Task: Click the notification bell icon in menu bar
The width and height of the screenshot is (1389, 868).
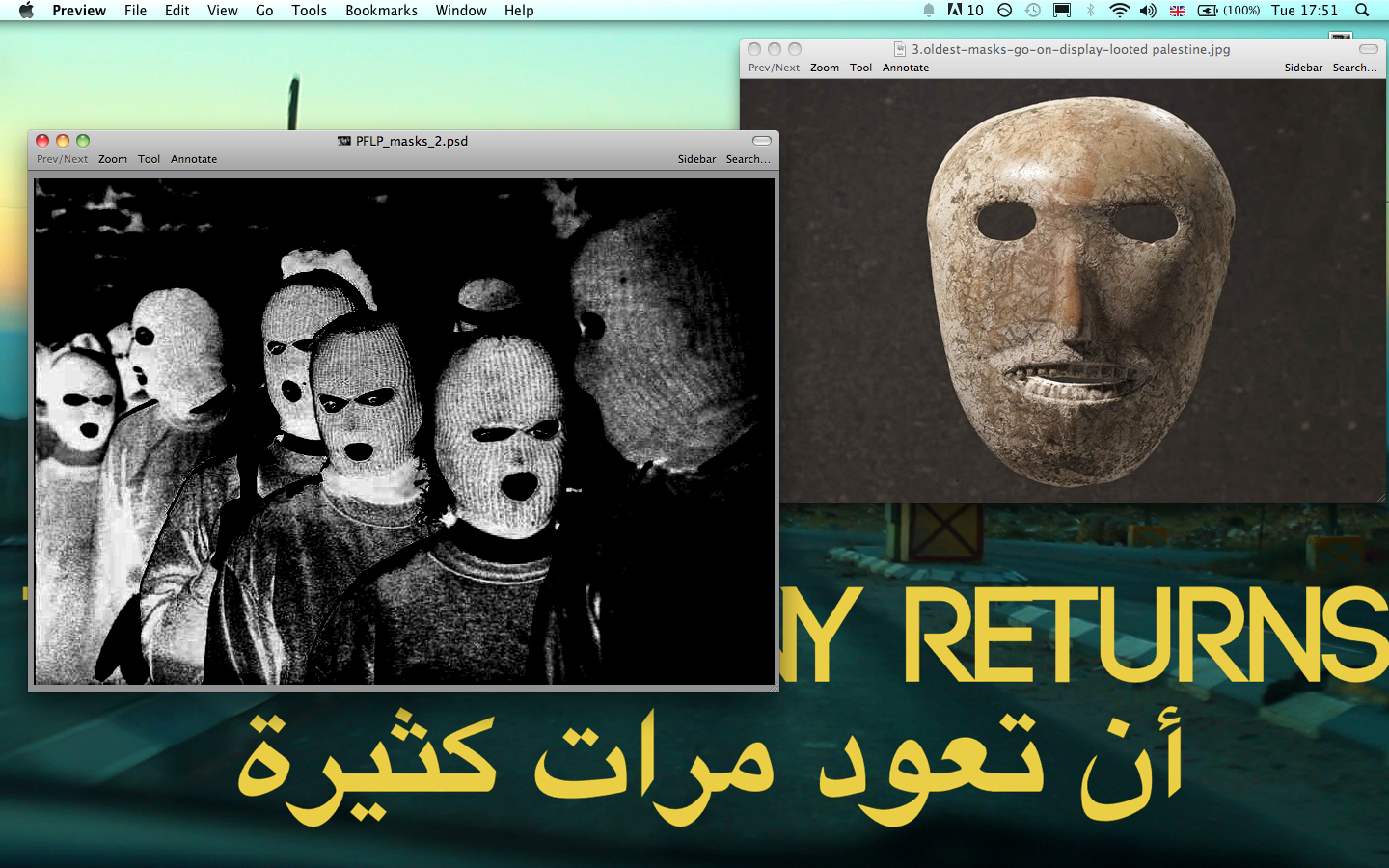Action: click(928, 11)
